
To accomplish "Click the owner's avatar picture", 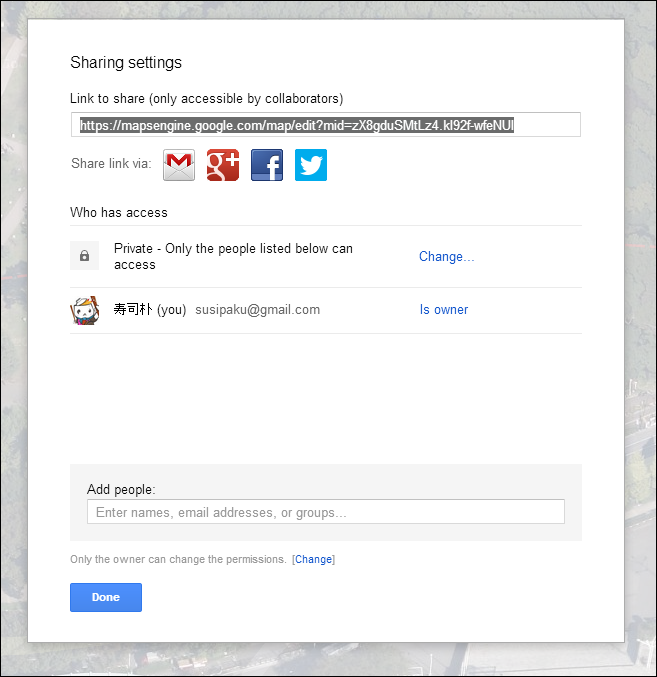I will click(x=84, y=310).
